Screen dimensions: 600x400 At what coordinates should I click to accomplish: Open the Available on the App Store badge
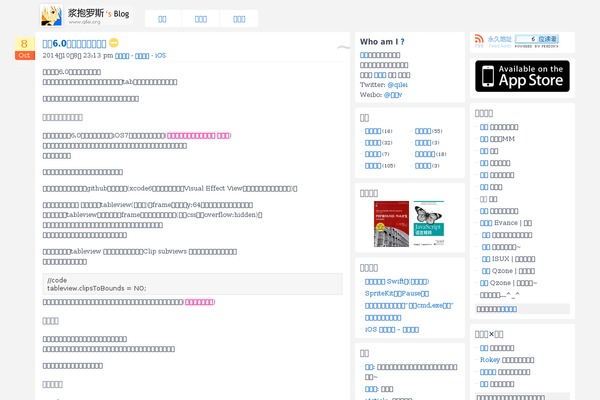click(x=522, y=76)
